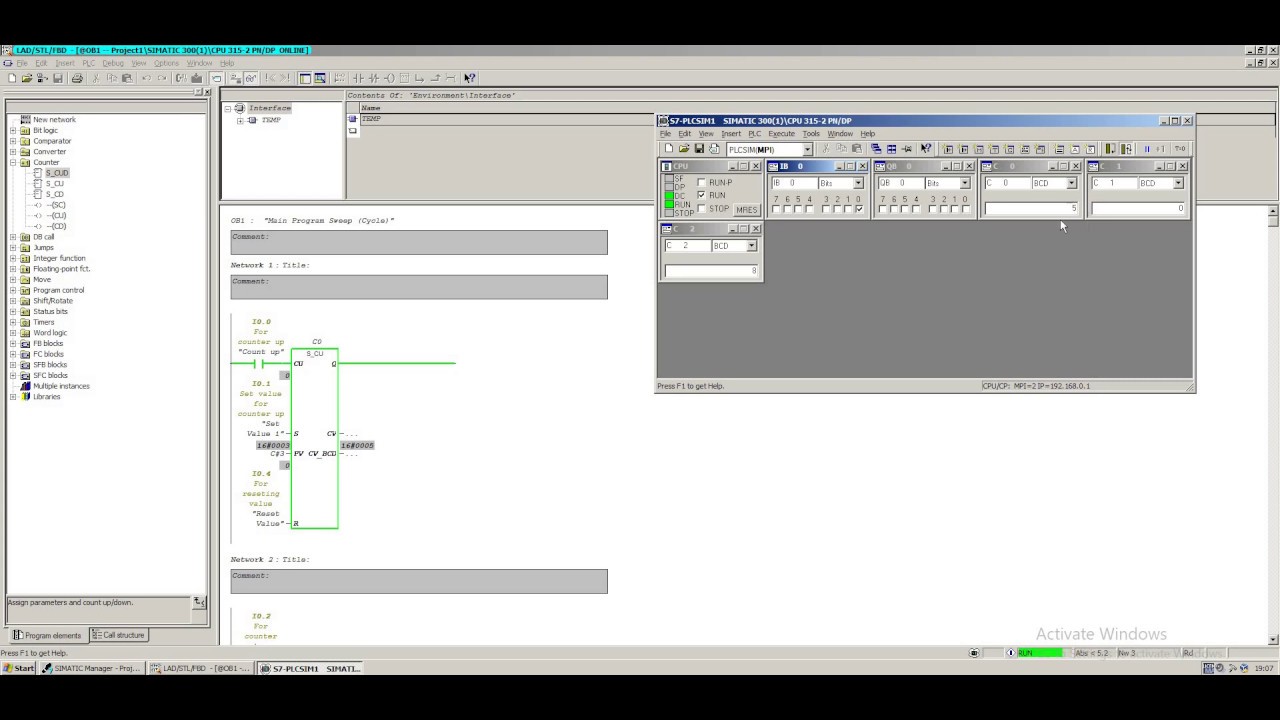This screenshot has width=1280, height=720.
Task: Open the PLC menu in LAD/STL/FBD
Action: click(x=88, y=63)
